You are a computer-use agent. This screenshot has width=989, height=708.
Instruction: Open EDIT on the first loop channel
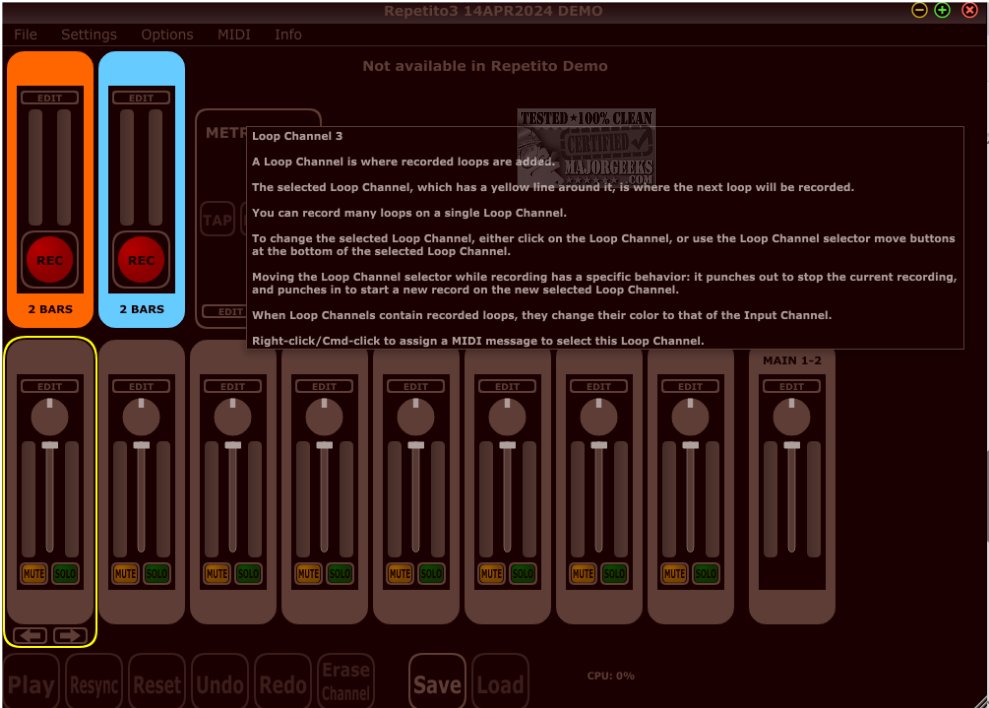click(x=50, y=386)
